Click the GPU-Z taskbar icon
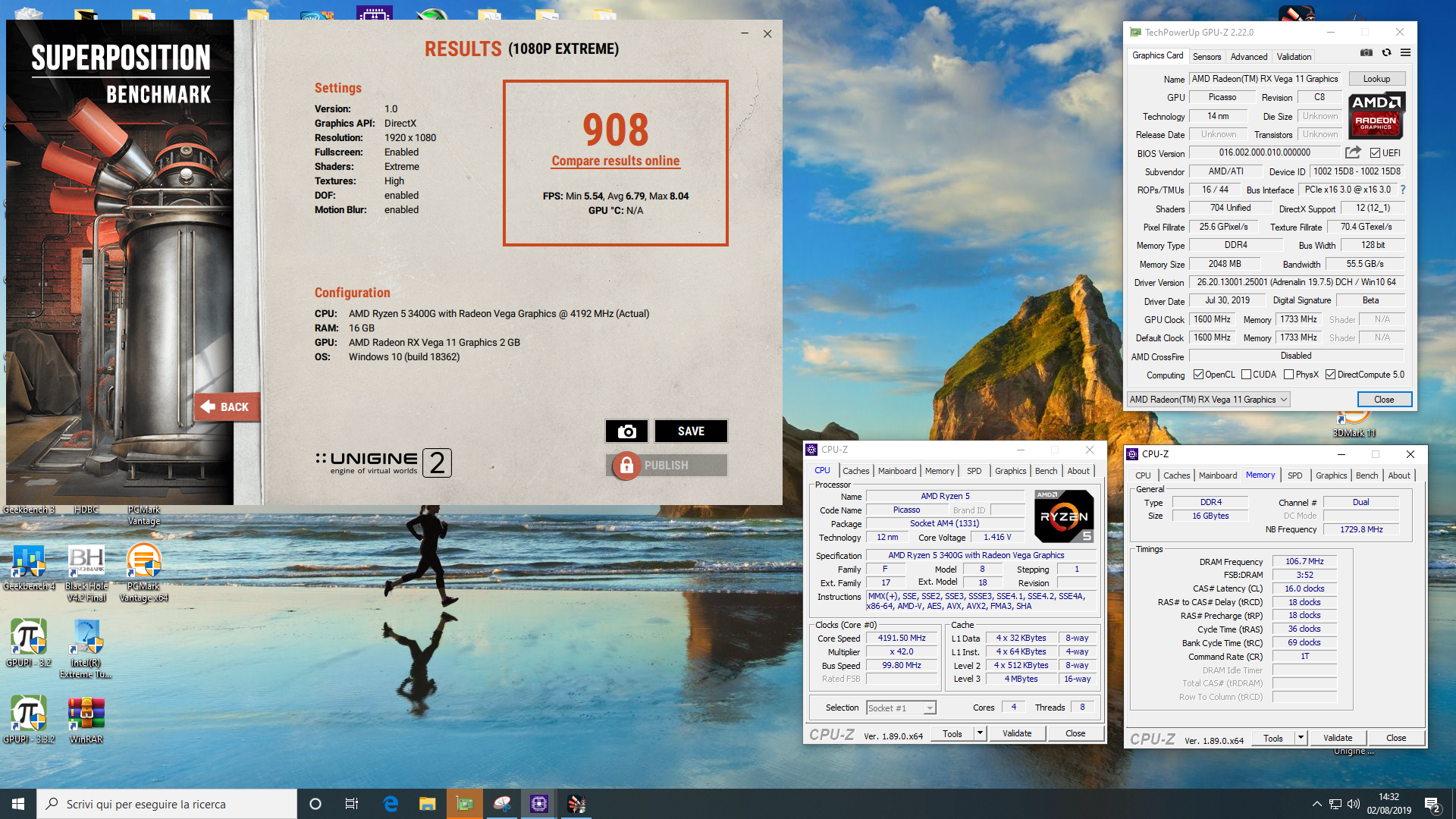This screenshot has width=1456, height=819. 465,804
